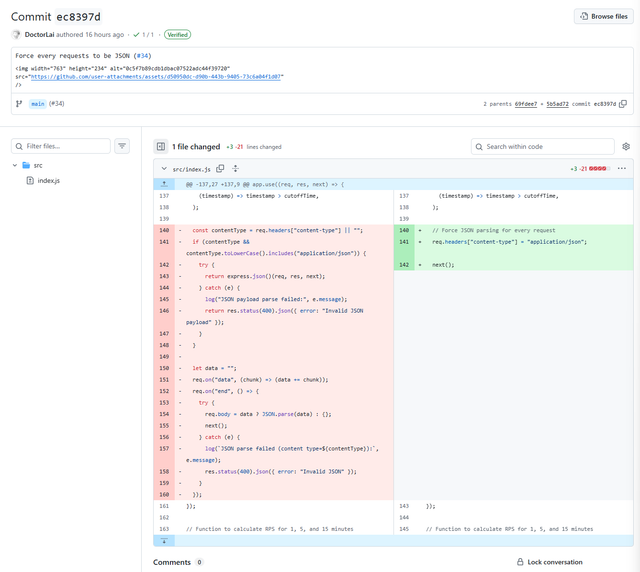Toggle the file tree side panel
640x572 pixels.
(x=161, y=147)
